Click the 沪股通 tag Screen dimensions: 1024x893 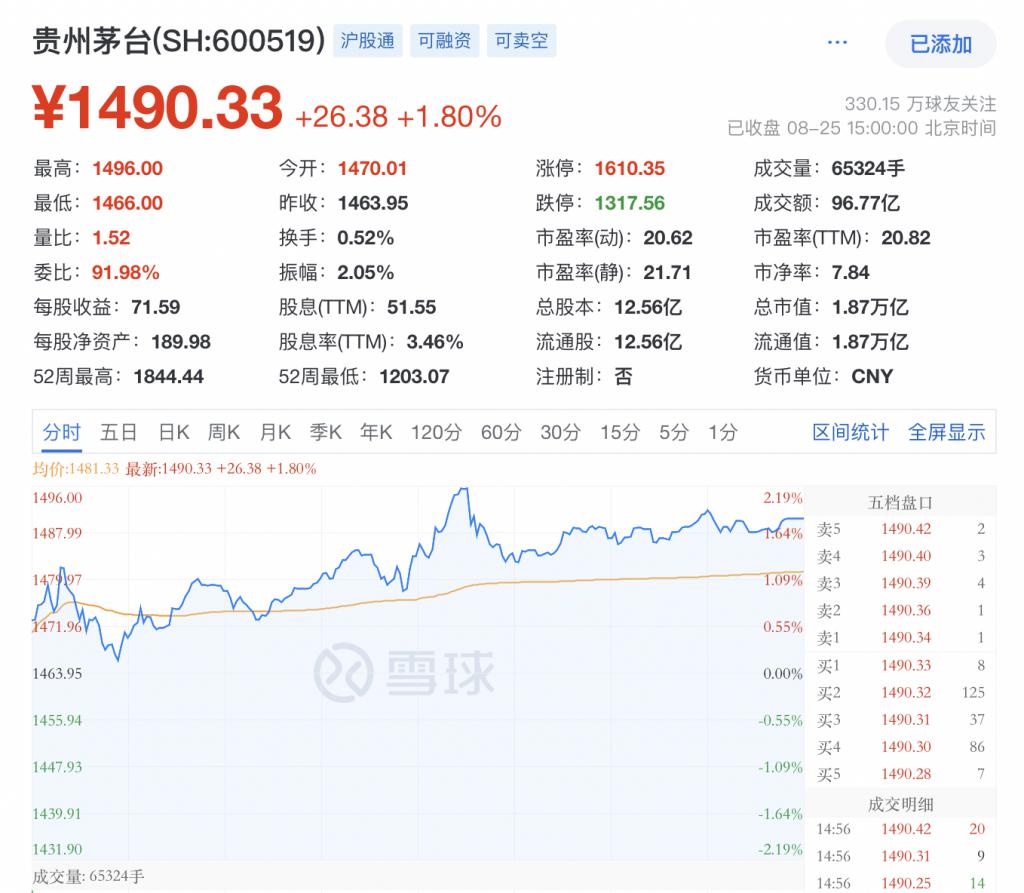click(368, 41)
